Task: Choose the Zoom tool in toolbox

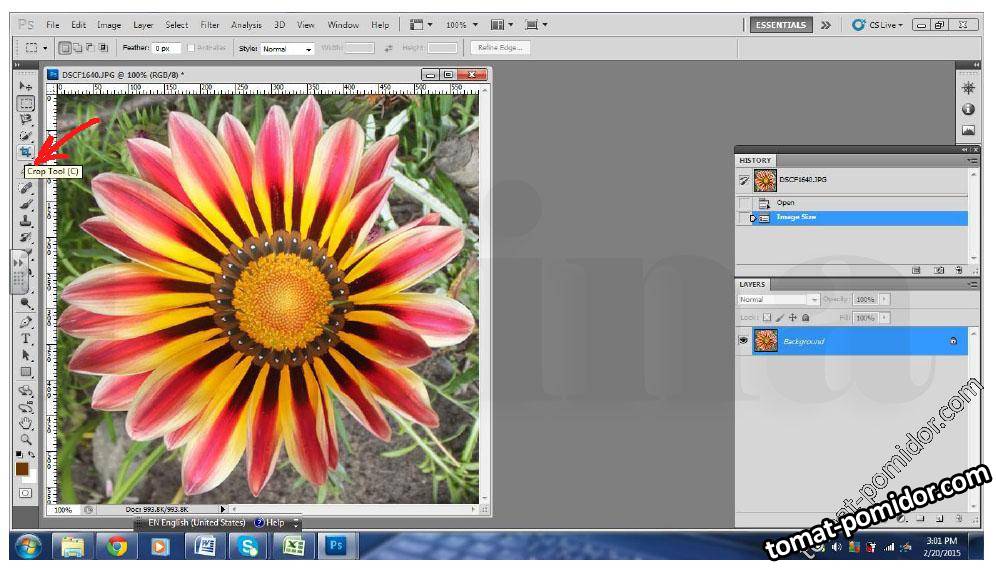Action: (26, 439)
